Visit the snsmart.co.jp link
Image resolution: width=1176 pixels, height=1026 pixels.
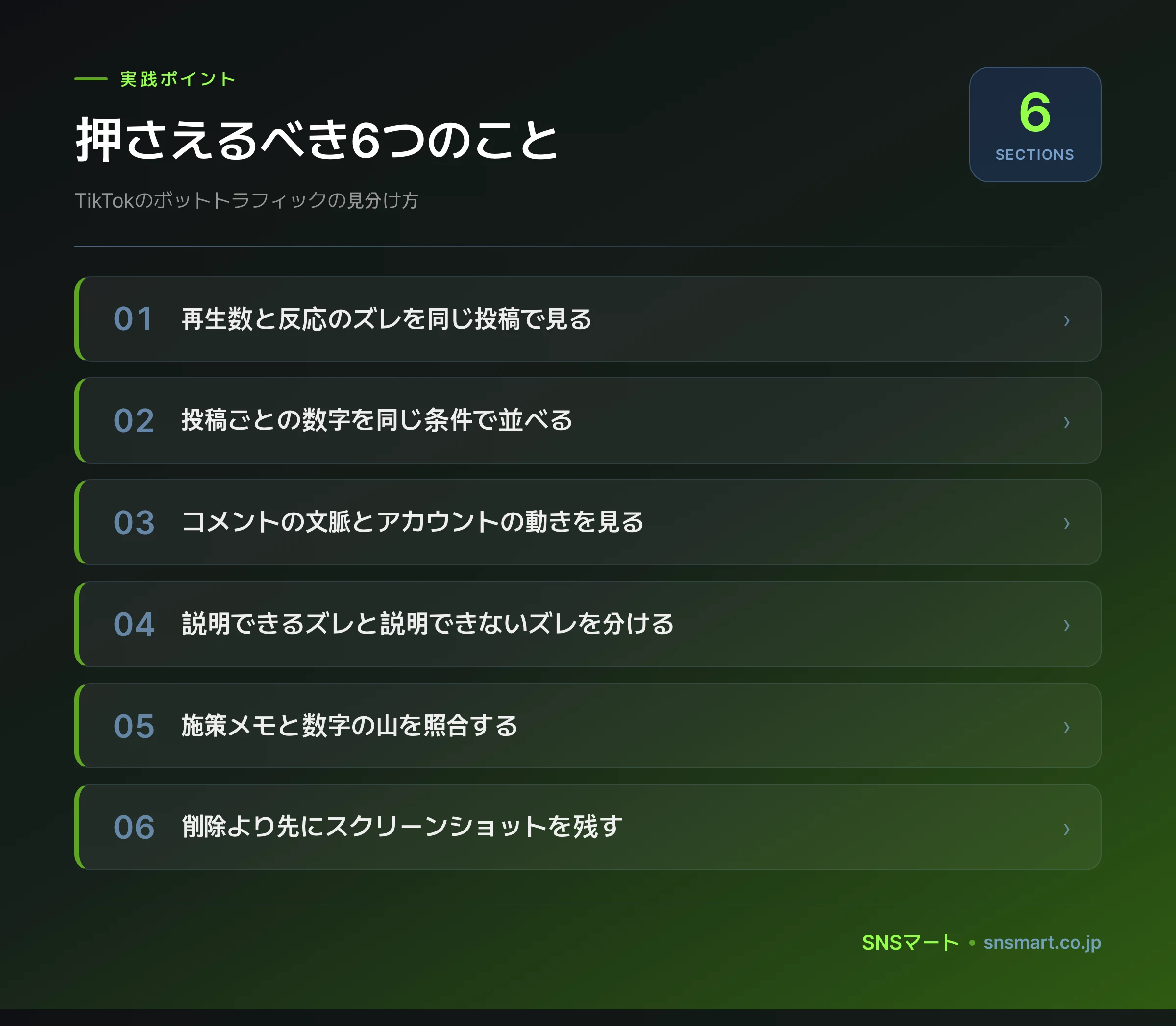click(x=1042, y=942)
